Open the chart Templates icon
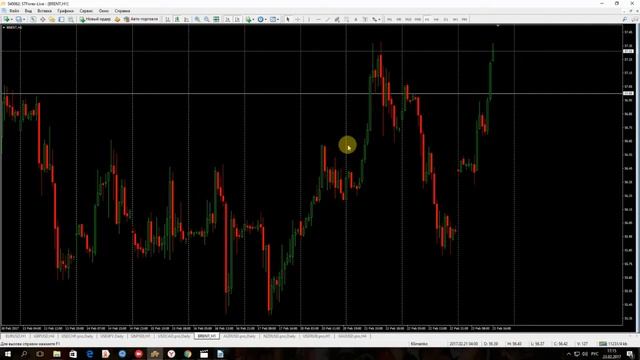The image size is (640, 360). [x=272, y=19]
